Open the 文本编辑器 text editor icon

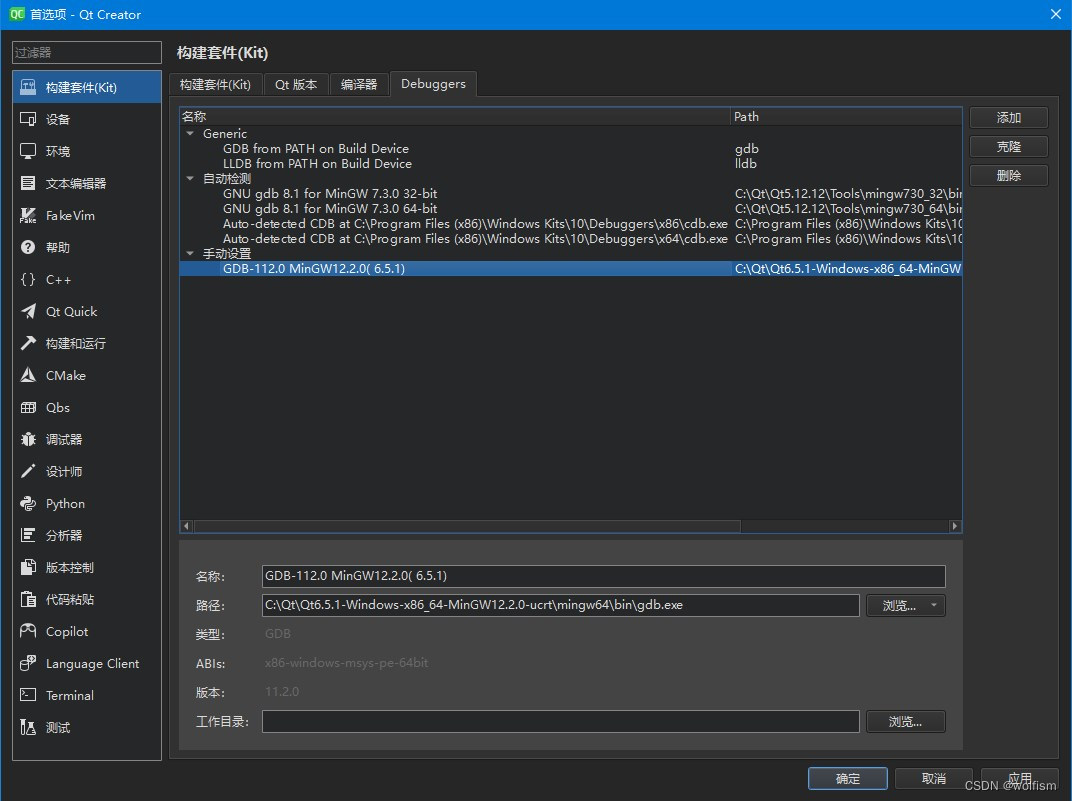pos(28,183)
